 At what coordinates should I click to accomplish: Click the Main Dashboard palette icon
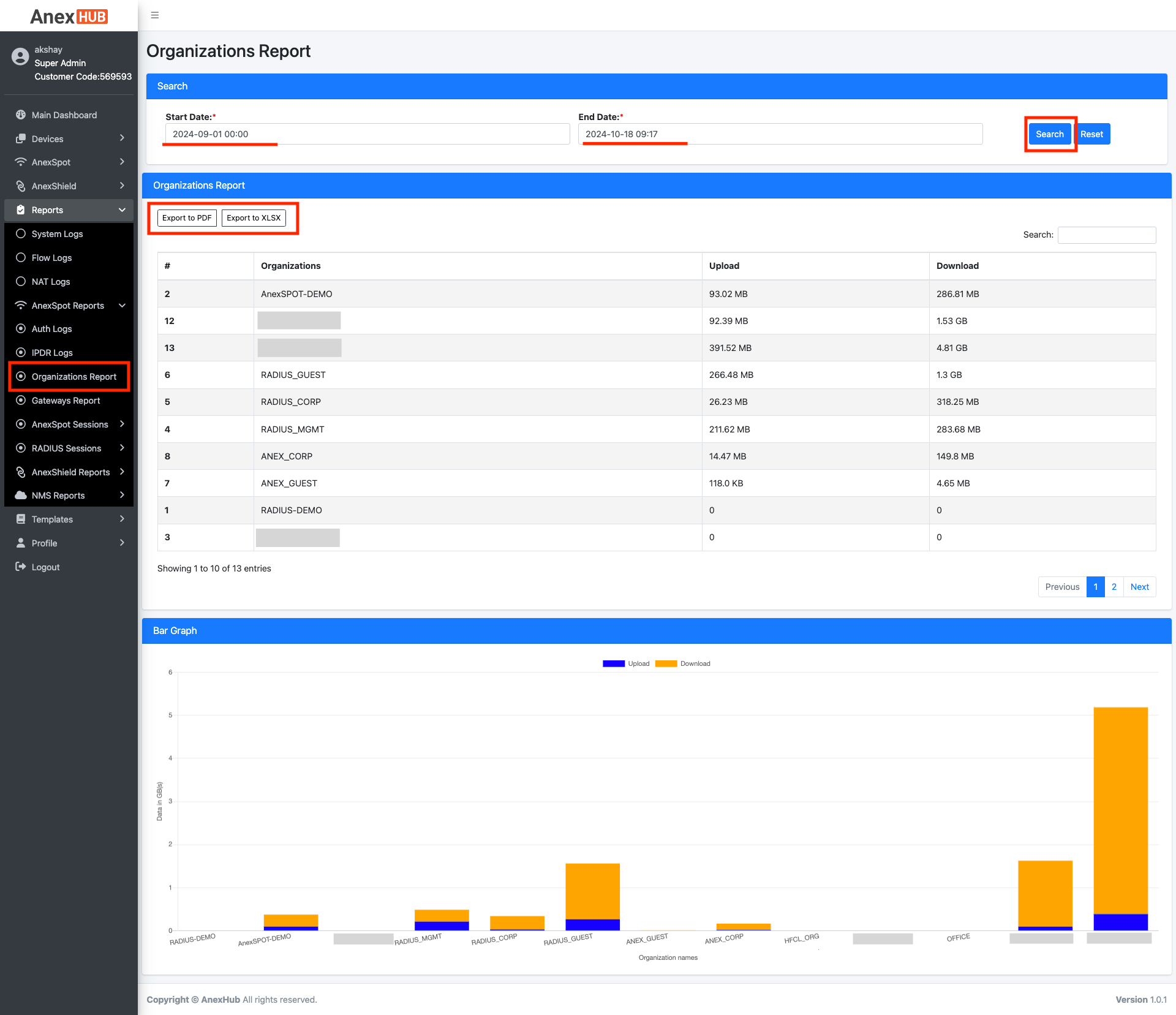click(x=21, y=115)
